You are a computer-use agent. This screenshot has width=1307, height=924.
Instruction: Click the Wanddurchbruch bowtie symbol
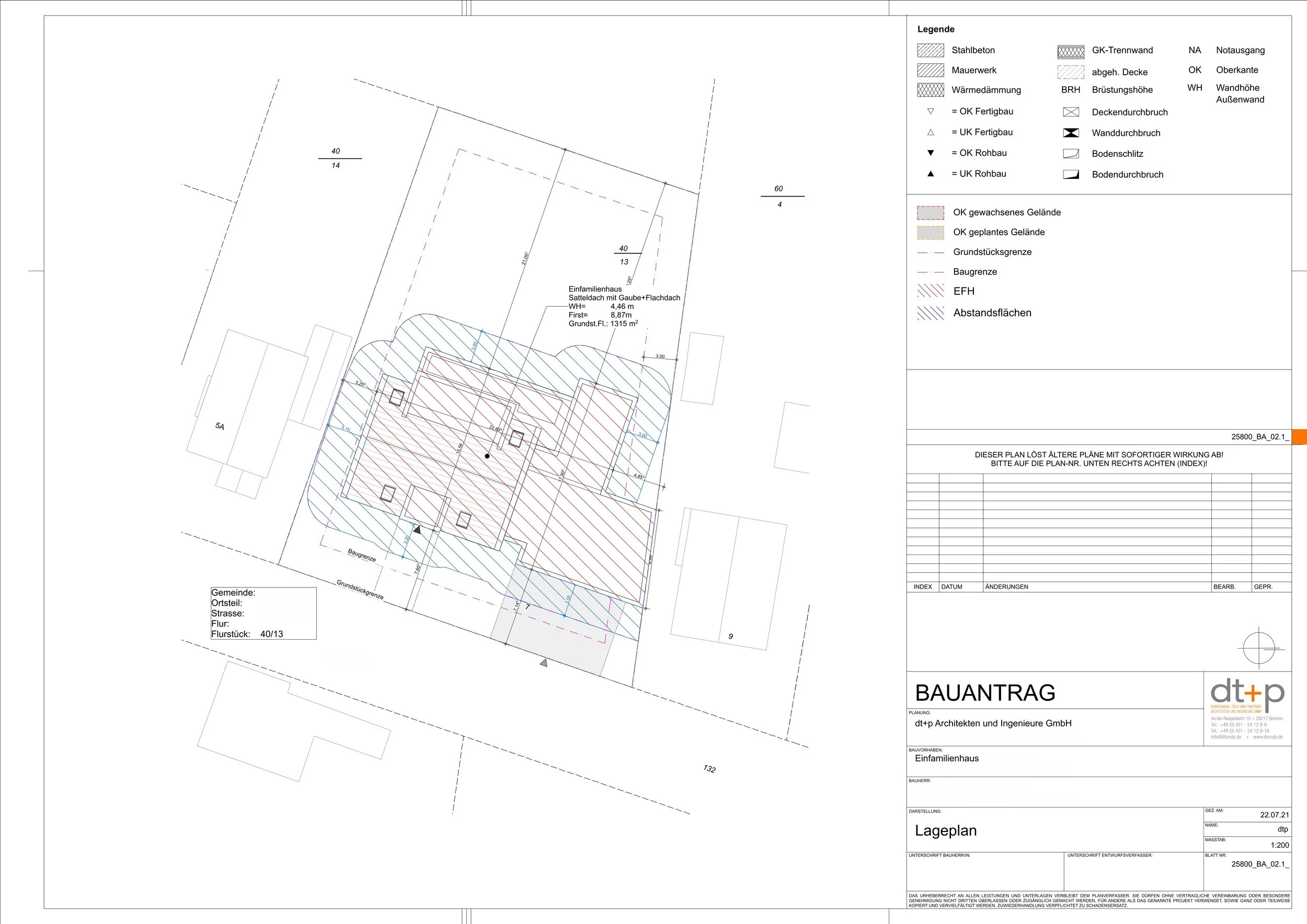click(1071, 133)
